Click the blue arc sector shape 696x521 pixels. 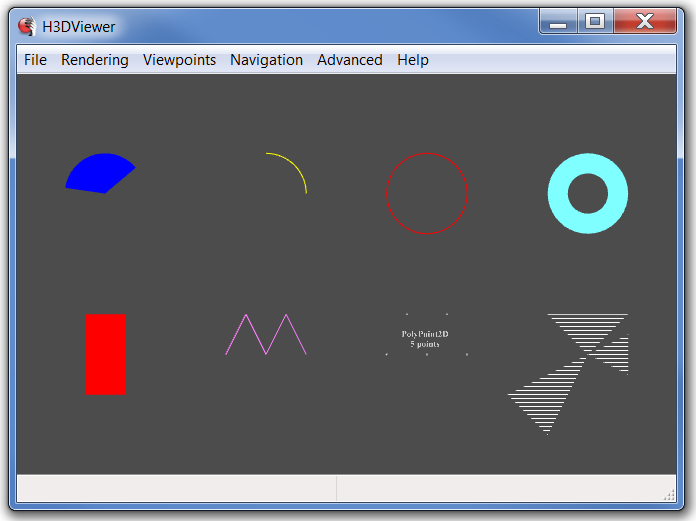click(97, 174)
